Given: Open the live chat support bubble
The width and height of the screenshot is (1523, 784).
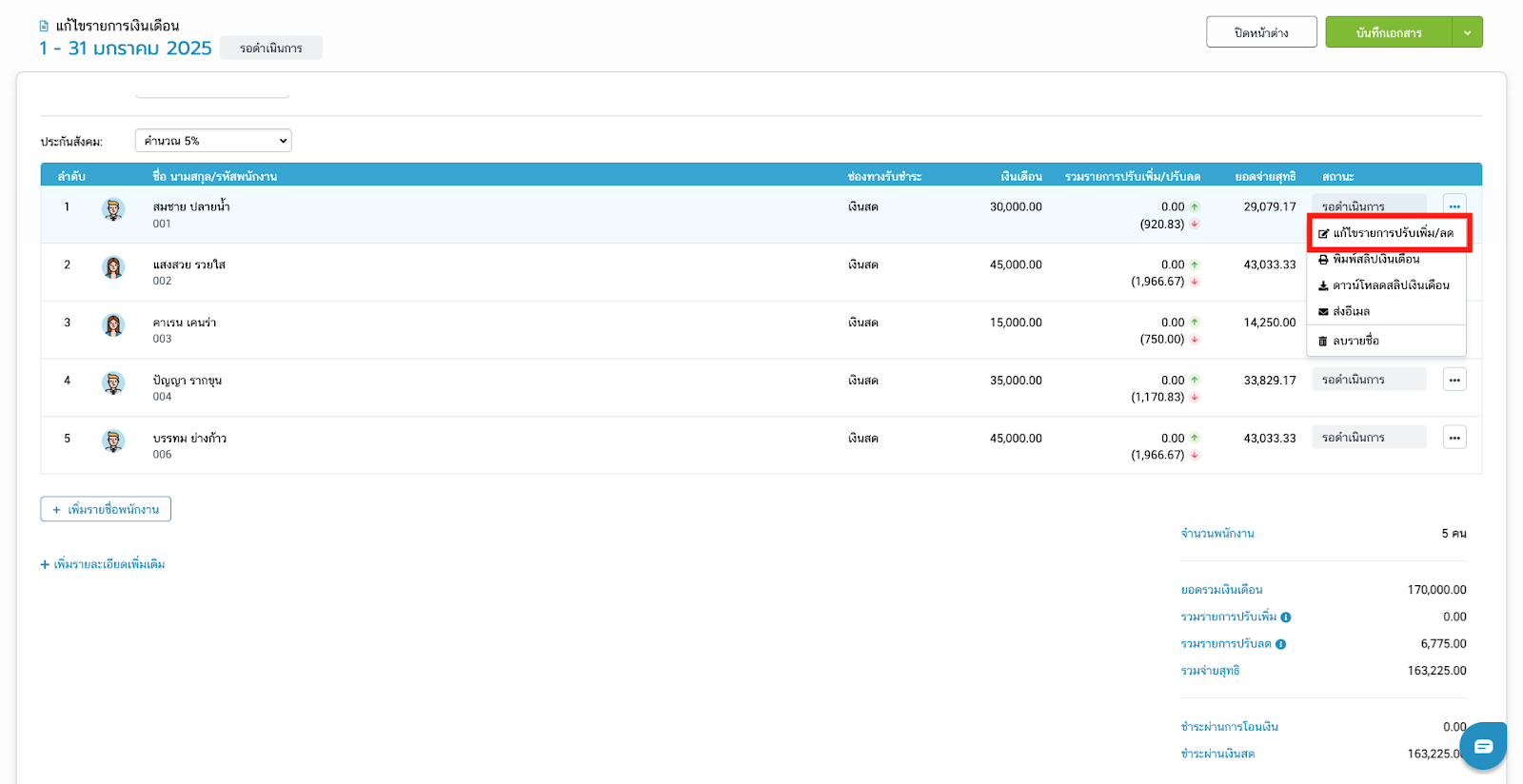Looking at the screenshot, I should tap(1482, 746).
